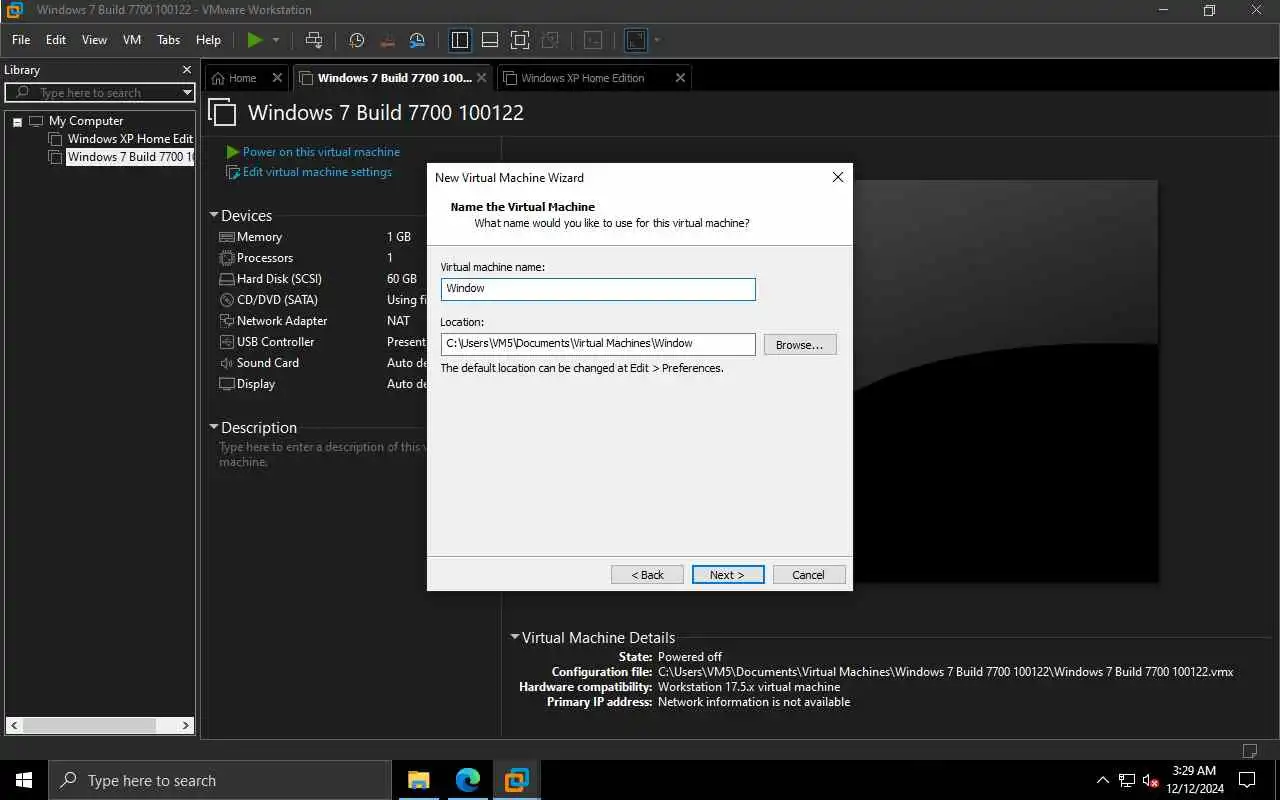Close the New Virtual Machine Wizard dialog
The image size is (1280, 800).
[x=838, y=177]
